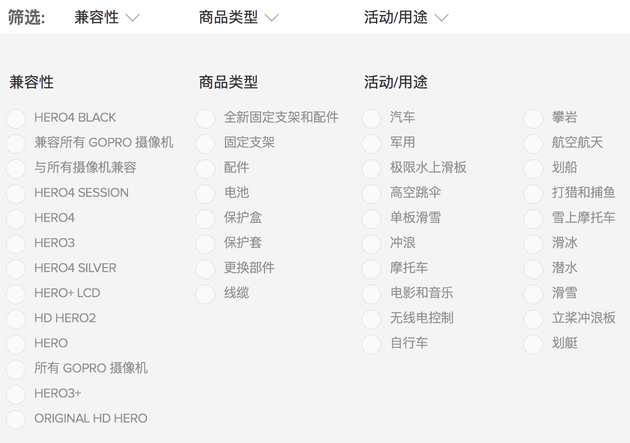Screen dimensions: 630x443
Task: Expand the 活动/用途 filter dropdown
Action: [406, 17]
